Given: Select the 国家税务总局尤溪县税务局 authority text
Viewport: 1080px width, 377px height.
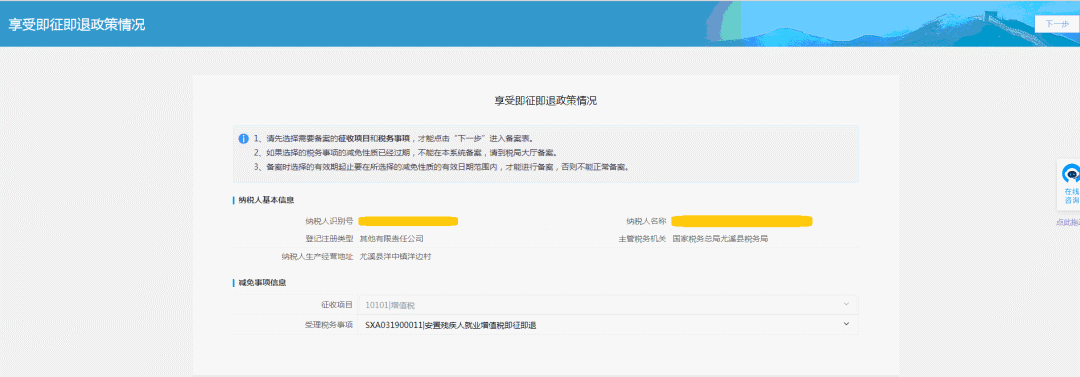Looking at the screenshot, I should coord(720,239).
